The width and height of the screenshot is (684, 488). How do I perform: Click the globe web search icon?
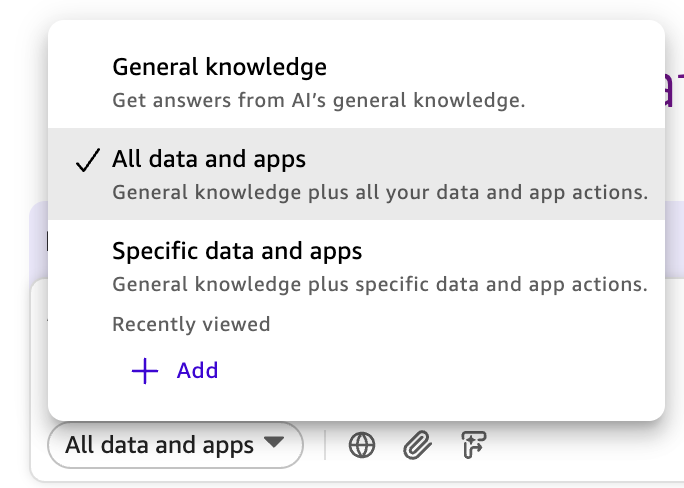[x=362, y=445]
